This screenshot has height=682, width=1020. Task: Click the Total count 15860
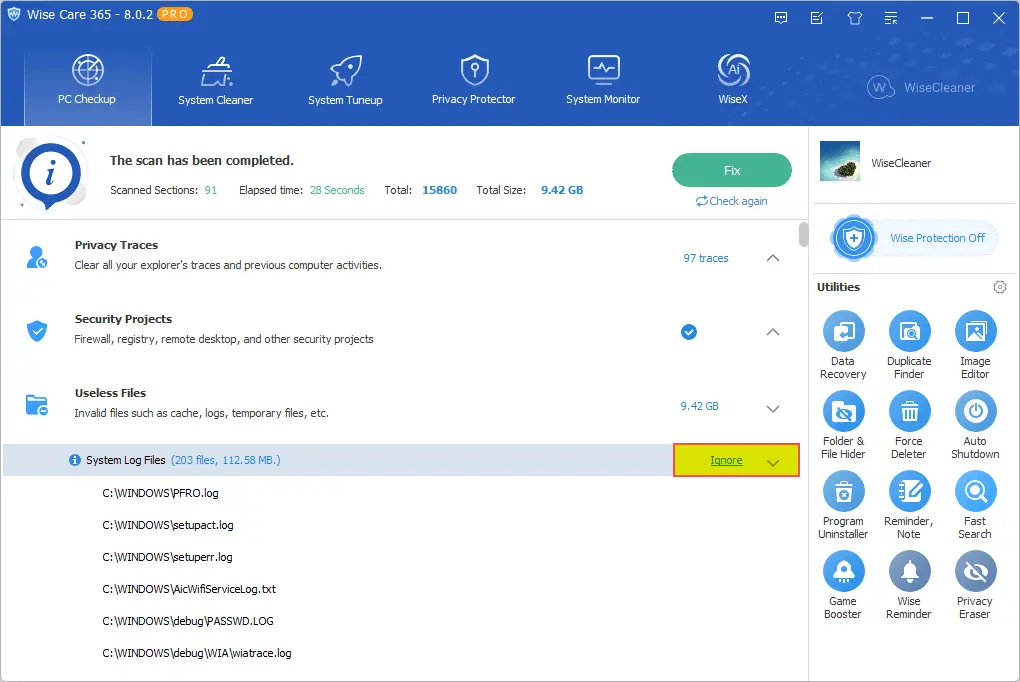pyautogui.click(x=440, y=190)
